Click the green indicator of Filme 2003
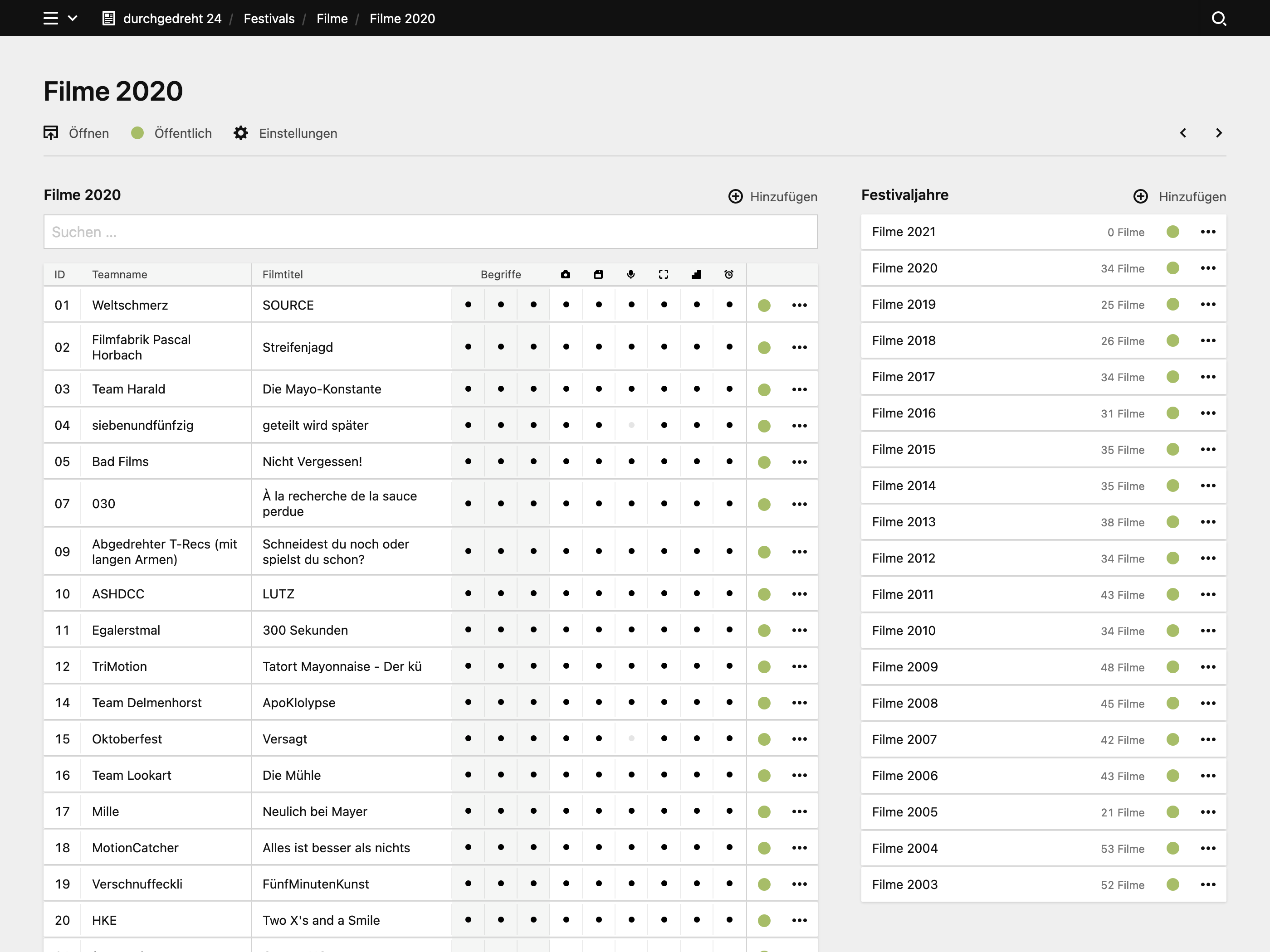Screen dimensions: 1270x952 point(1173,884)
